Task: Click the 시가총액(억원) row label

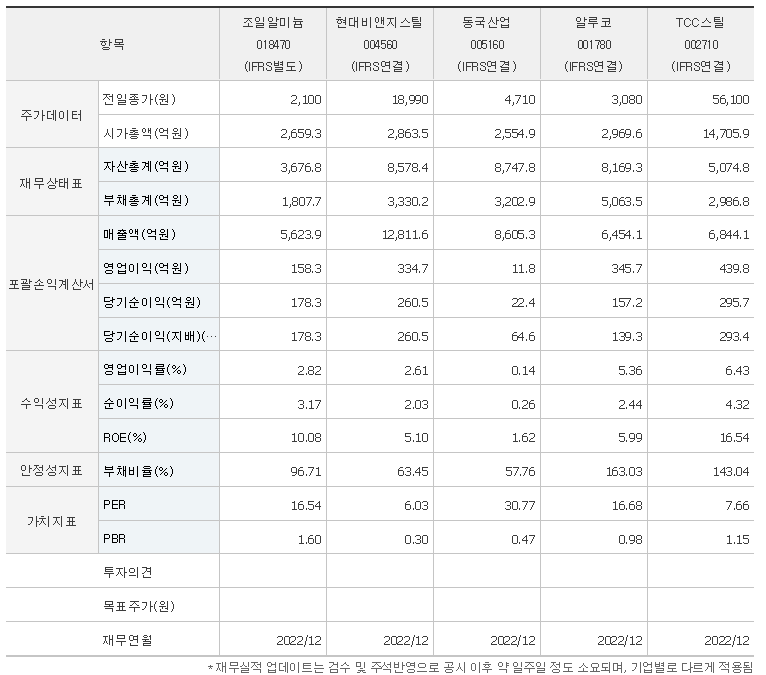Action: tap(146, 133)
